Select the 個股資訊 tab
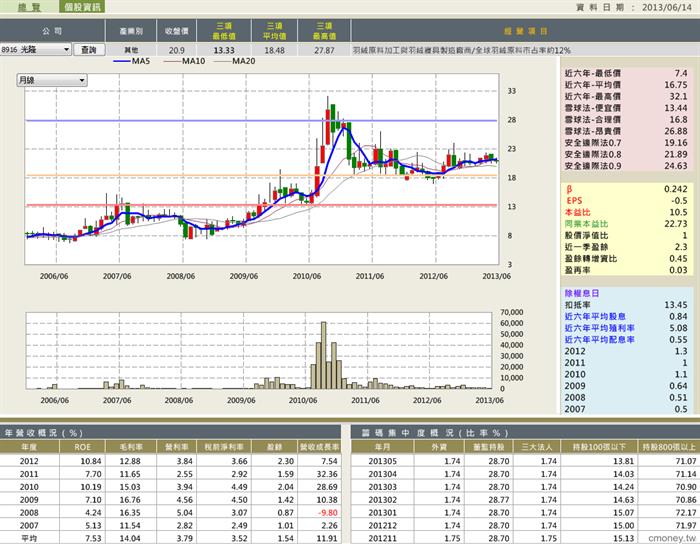Viewport: 700px width, 545px height. [x=82, y=7]
